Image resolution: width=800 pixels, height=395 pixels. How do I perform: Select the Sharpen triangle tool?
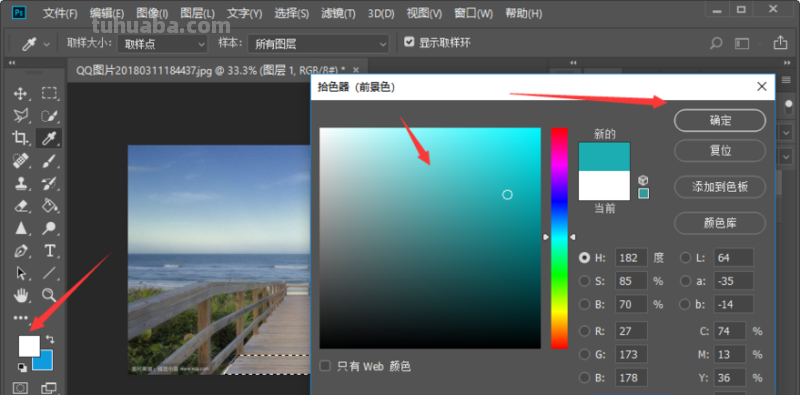tap(21, 228)
